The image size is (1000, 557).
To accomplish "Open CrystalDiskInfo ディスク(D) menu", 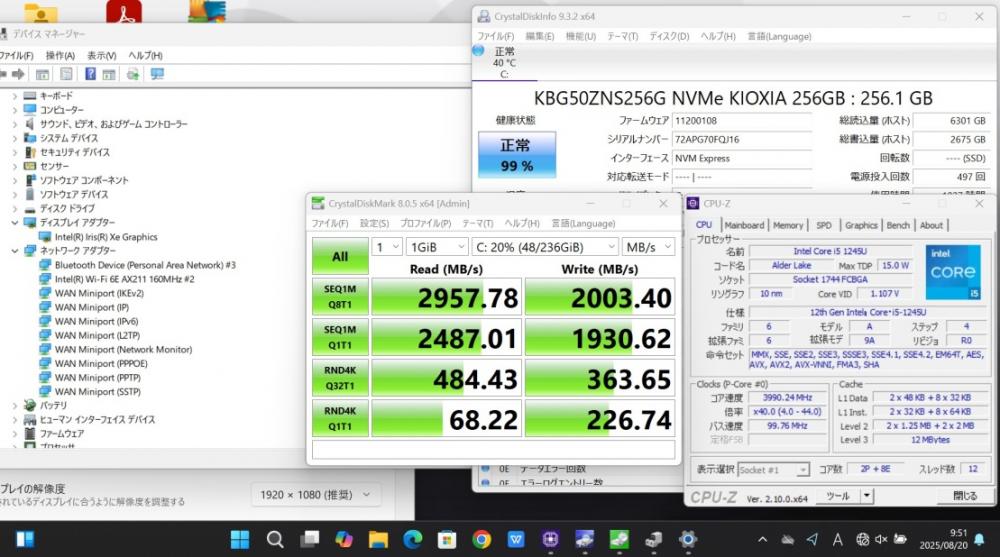I will pos(669,36).
